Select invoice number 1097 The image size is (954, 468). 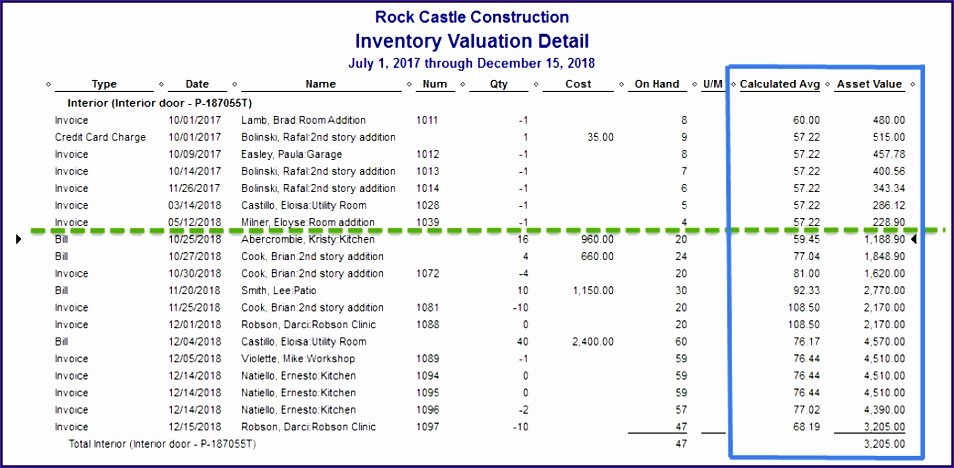[427, 427]
